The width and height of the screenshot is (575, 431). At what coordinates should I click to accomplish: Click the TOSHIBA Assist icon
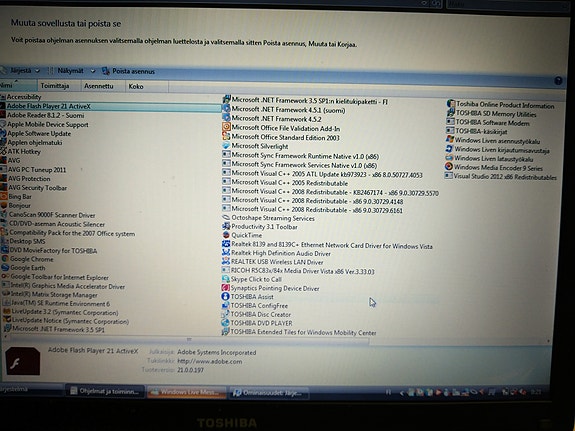[x=226, y=296]
